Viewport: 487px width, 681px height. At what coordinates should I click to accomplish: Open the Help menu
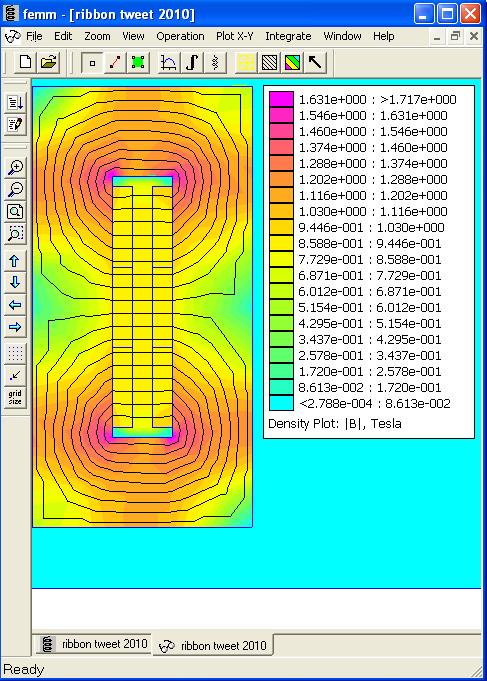(x=384, y=36)
